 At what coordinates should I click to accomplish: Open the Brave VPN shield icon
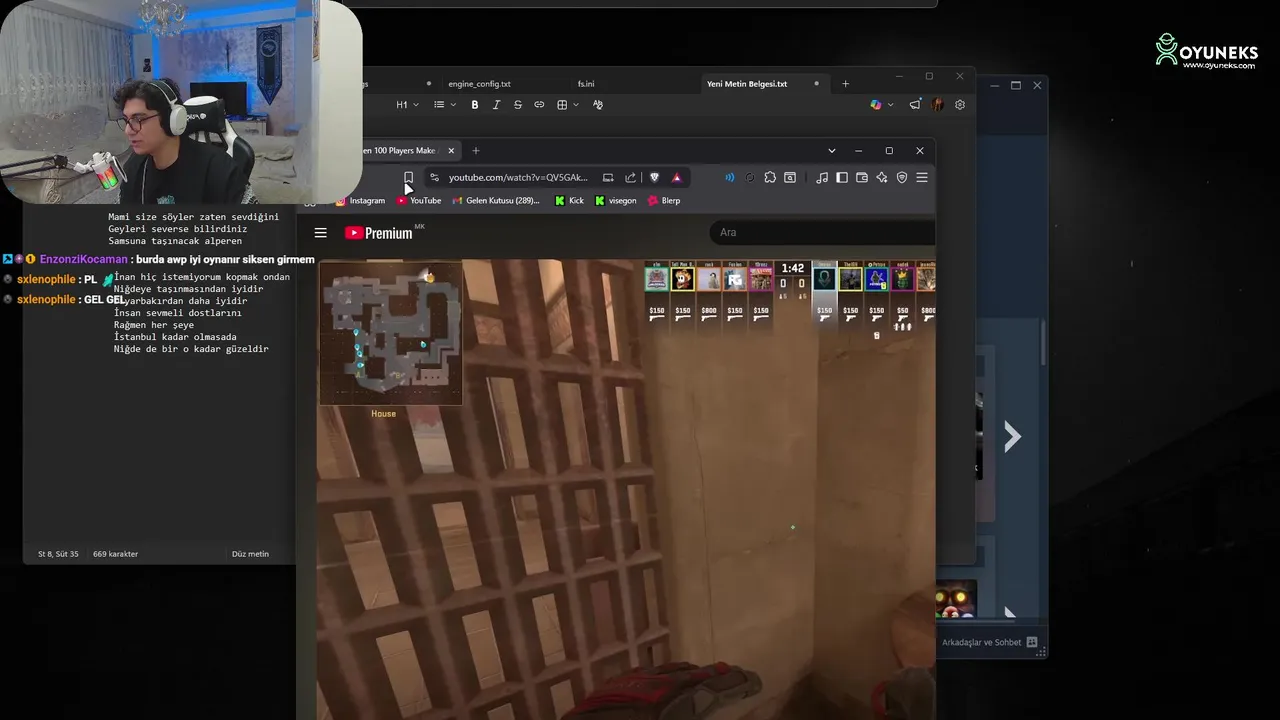point(902,178)
